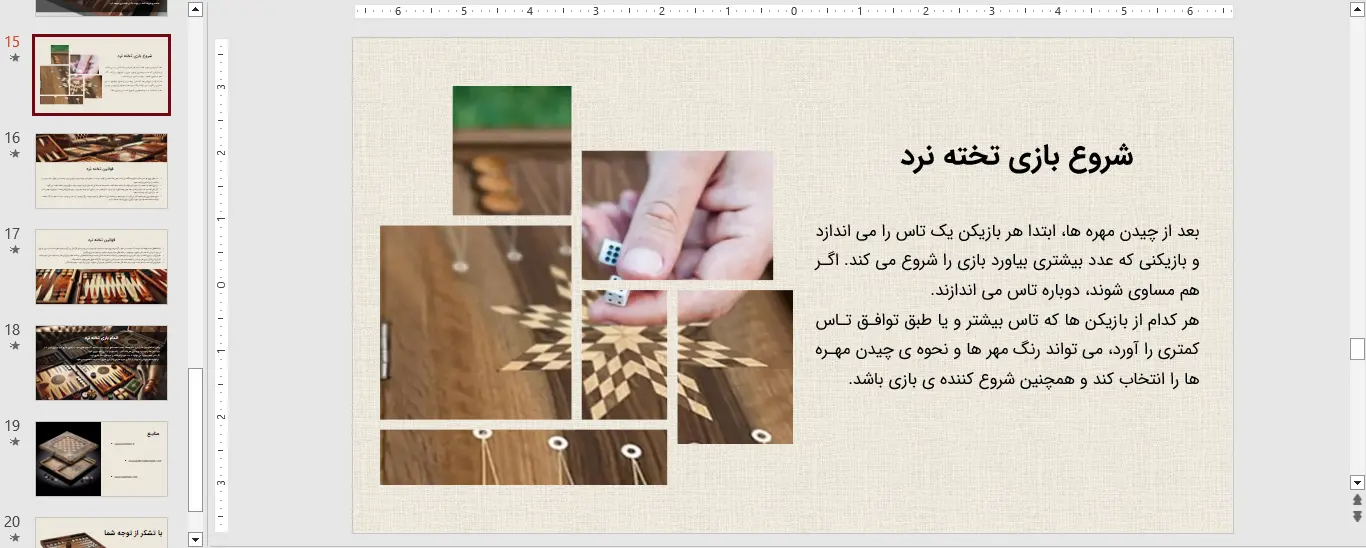
Task: Select the hand holding dice picture
Action: (677, 215)
